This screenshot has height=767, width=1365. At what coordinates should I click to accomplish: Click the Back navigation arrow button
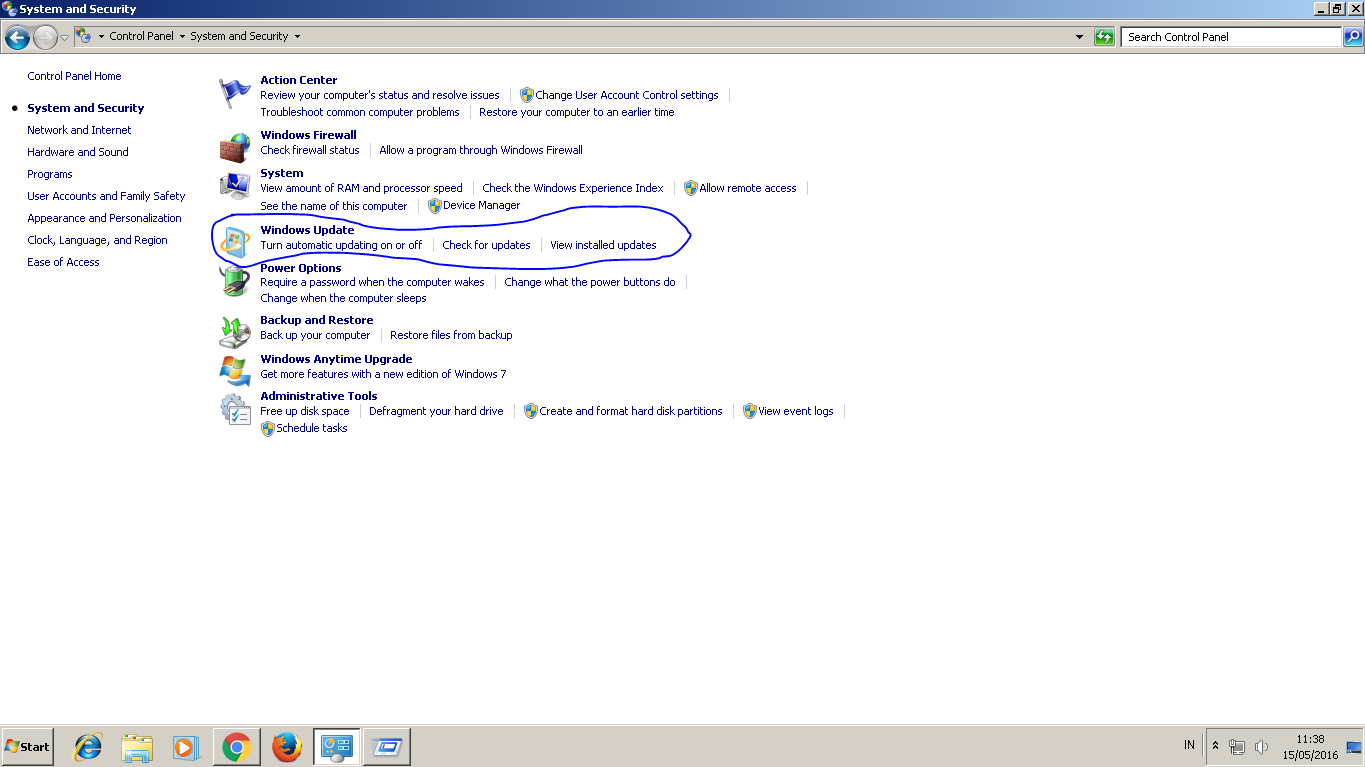pyautogui.click(x=17, y=38)
